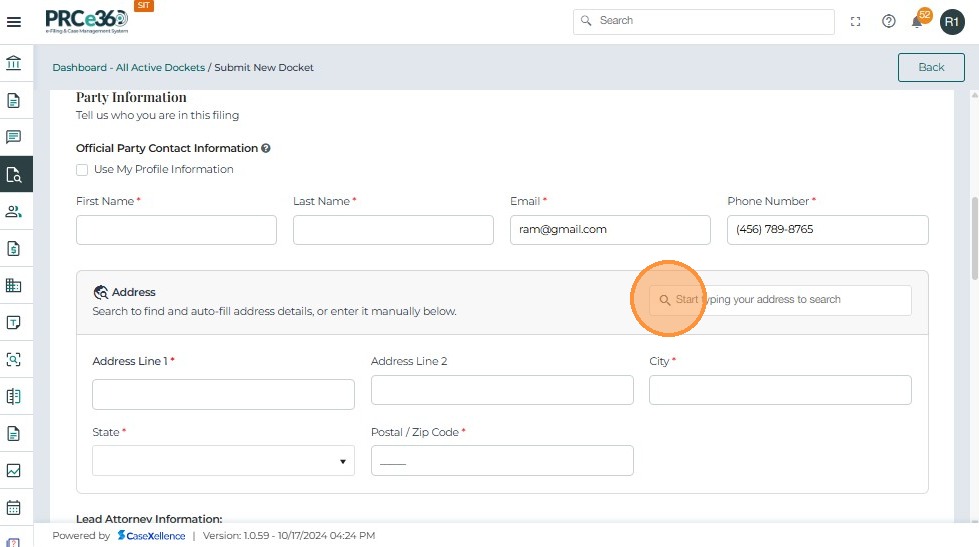Click the people/users sidebar icon

14,211
